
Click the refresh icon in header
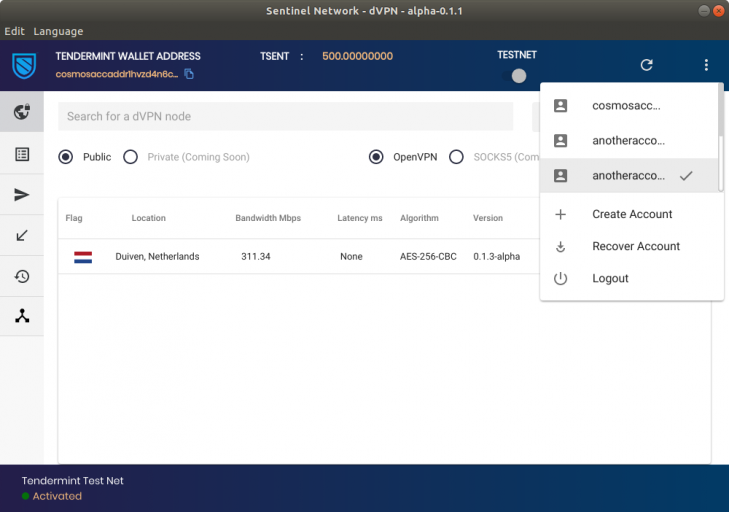pos(646,65)
